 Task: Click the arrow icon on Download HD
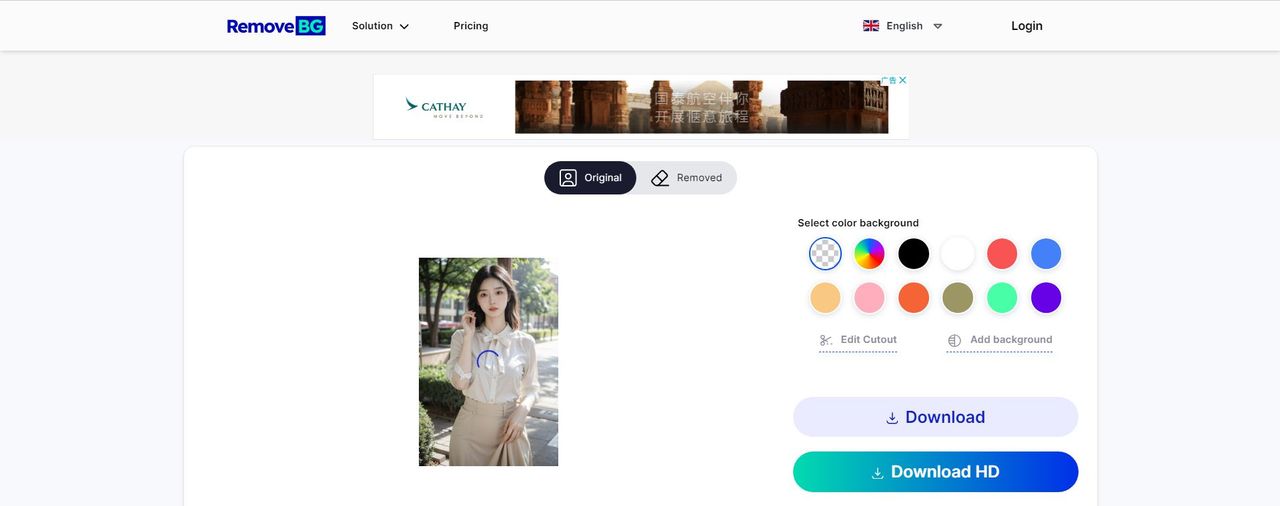coord(877,473)
